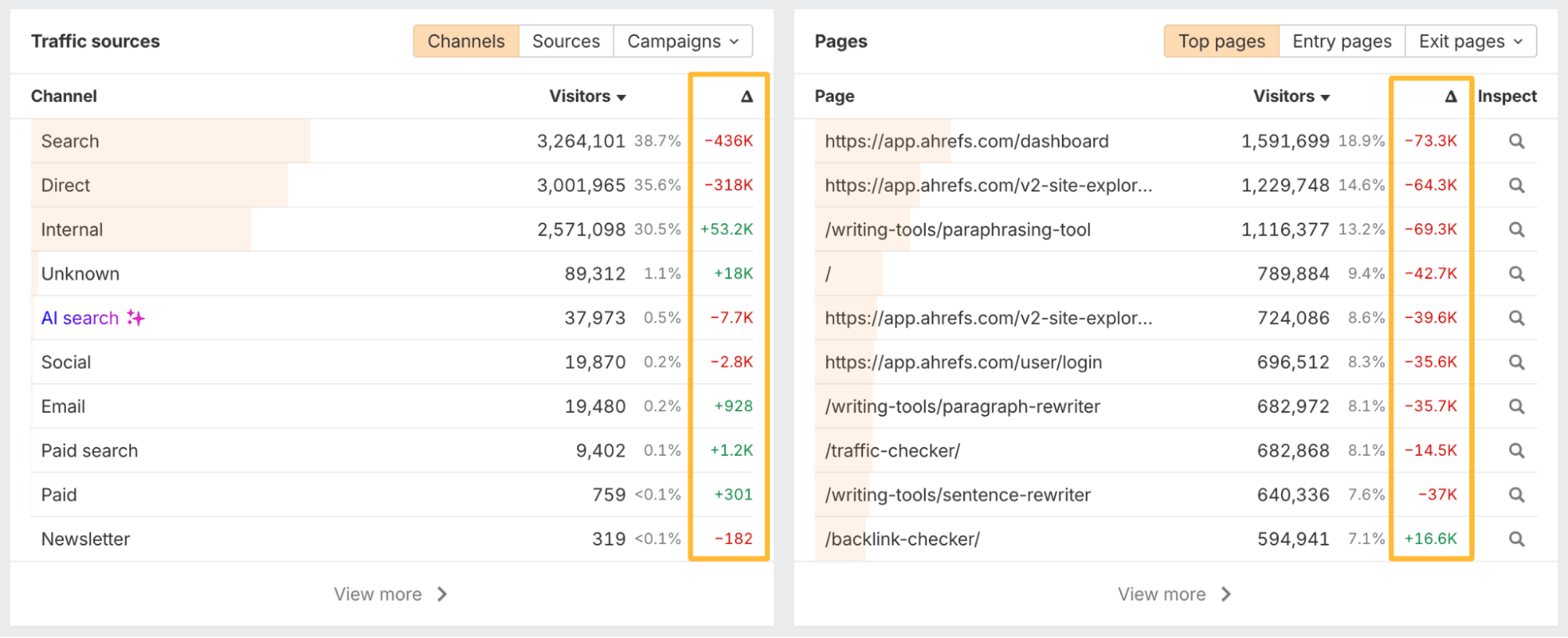The width and height of the screenshot is (1568, 638).
Task: Switch to the Channels view
Action: click(x=466, y=42)
